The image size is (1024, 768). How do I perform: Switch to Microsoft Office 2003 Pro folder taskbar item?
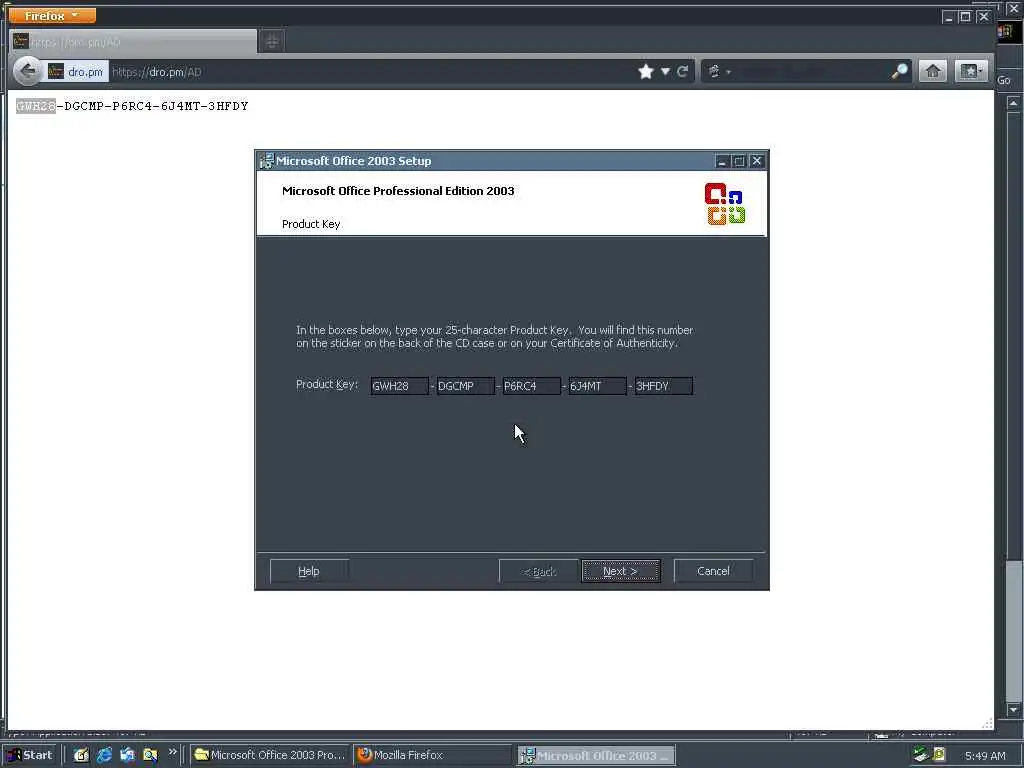pos(270,755)
